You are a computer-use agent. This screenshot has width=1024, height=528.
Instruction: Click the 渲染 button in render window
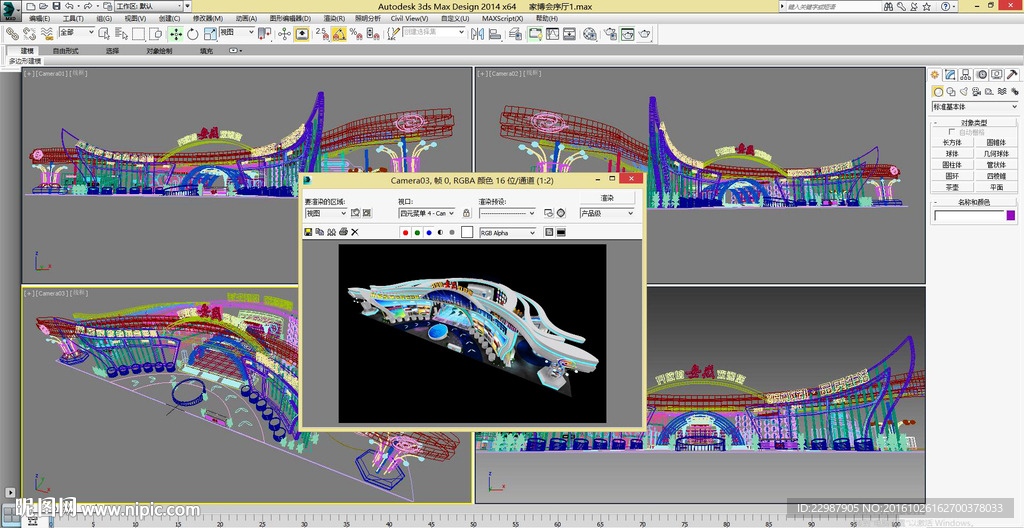point(607,198)
